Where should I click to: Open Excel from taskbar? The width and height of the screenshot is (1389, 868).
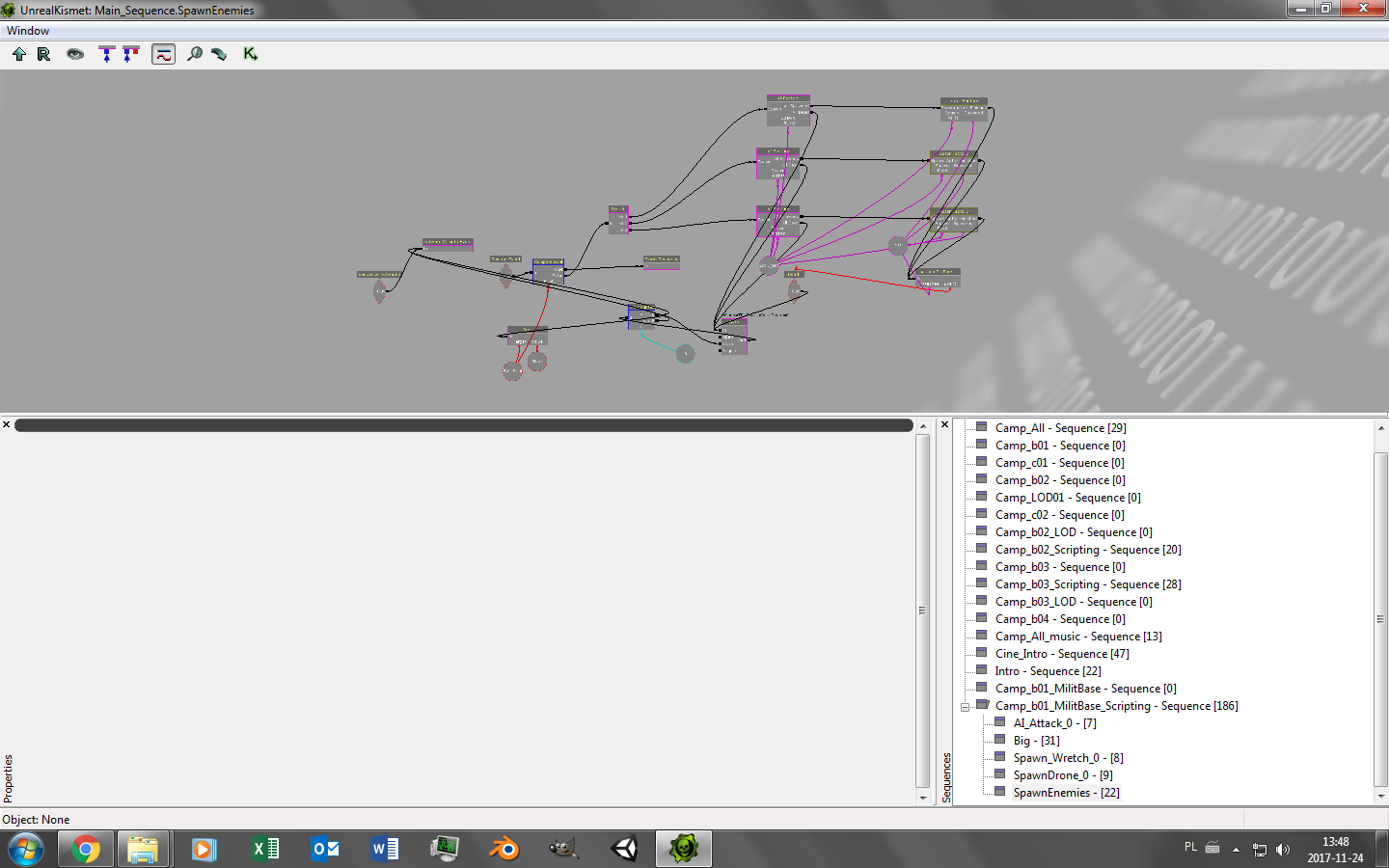[263, 850]
